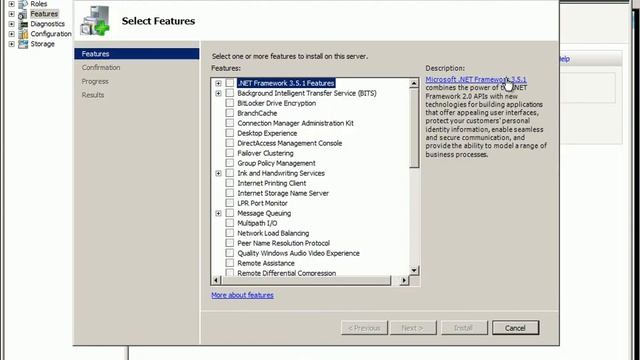Enable LPR Port Monitor checkbox

point(230,203)
